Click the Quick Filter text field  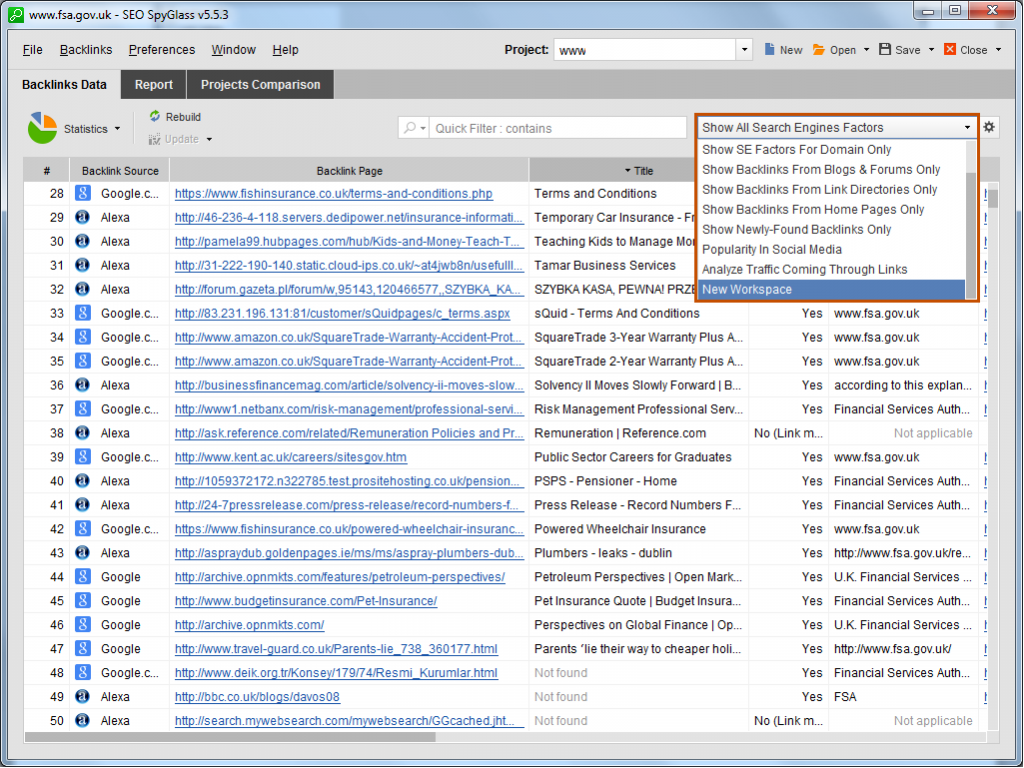[x=558, y=128]
